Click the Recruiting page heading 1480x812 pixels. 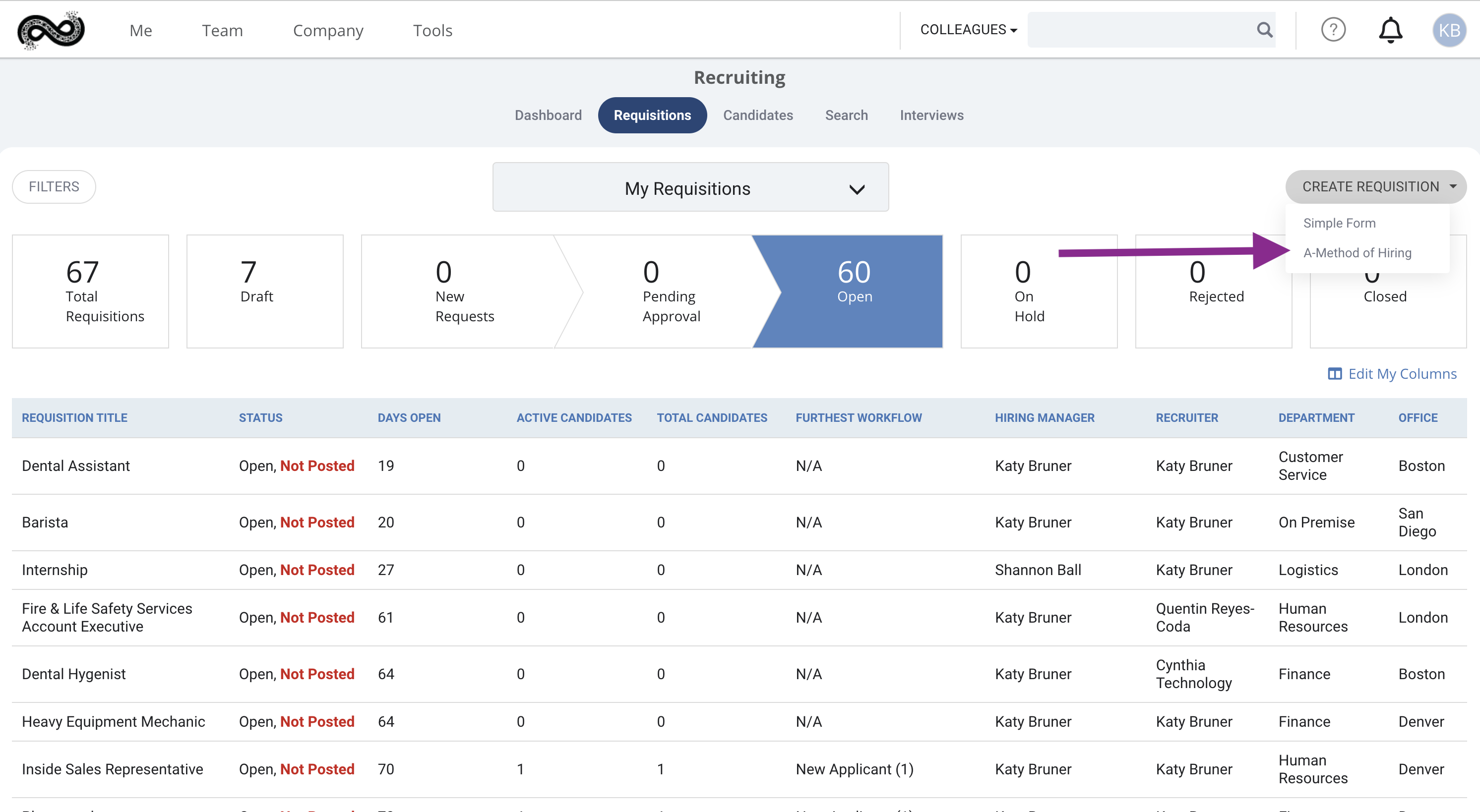pyautogui.click(x=740, y=77)
